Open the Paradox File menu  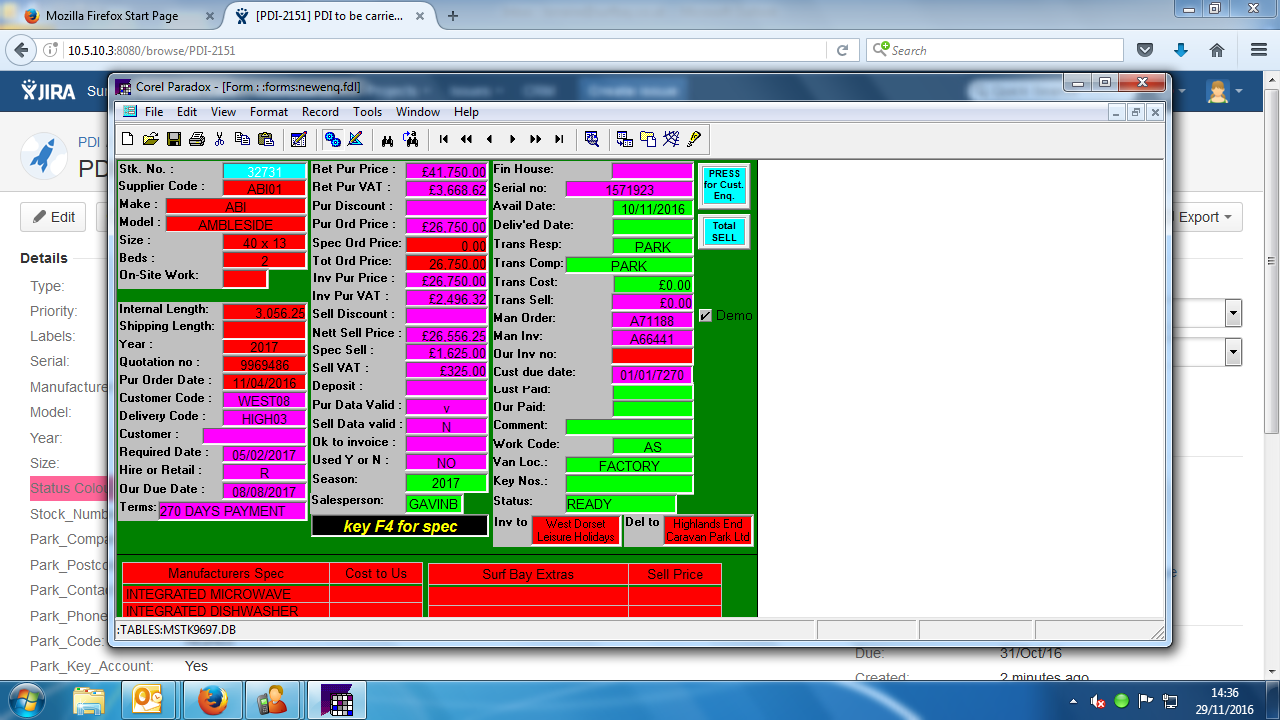point(154,112)
